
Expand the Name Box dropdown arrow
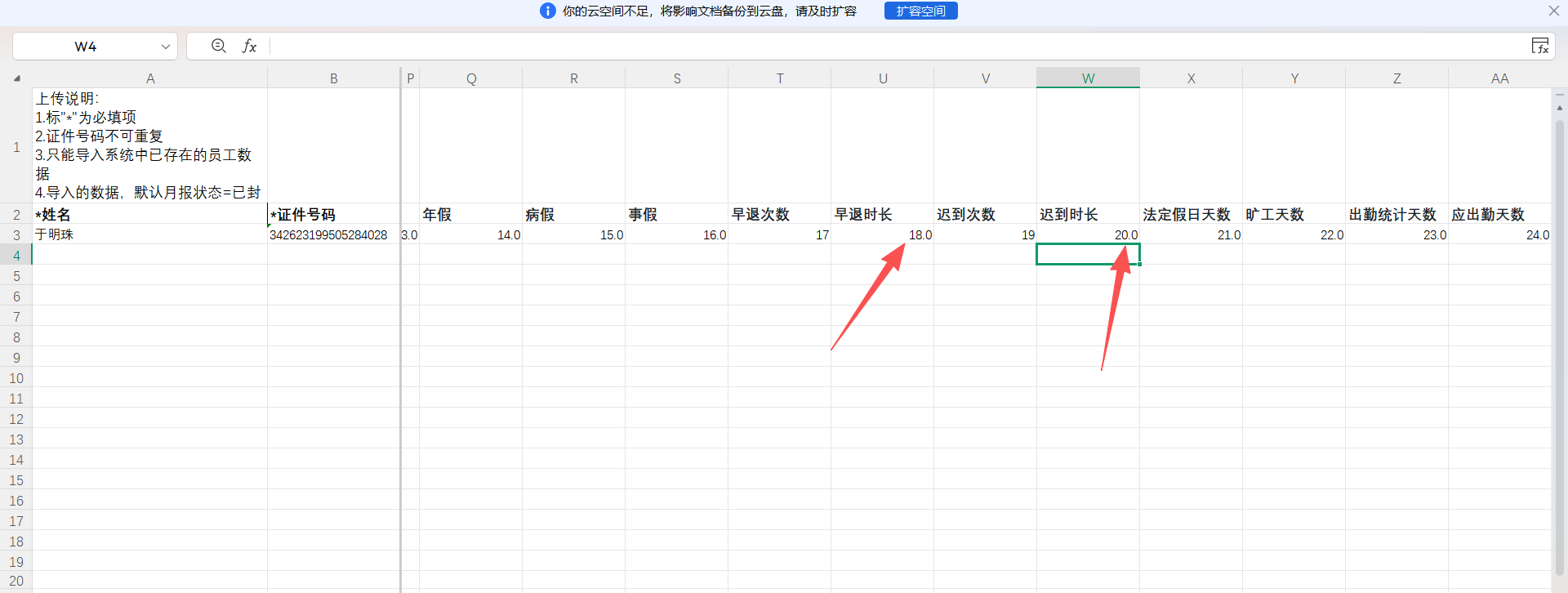[x=166, y=47]
